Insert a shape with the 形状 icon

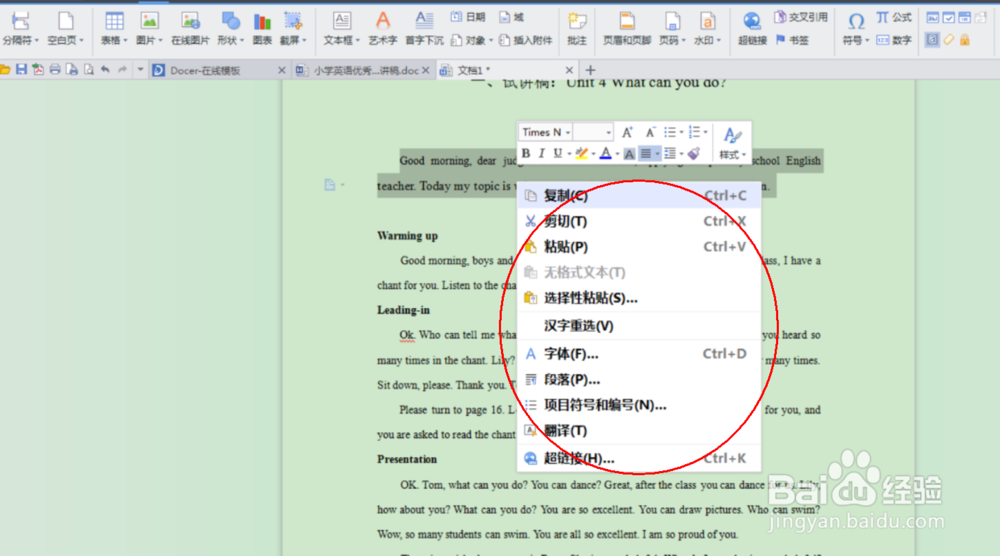point(230,29)
